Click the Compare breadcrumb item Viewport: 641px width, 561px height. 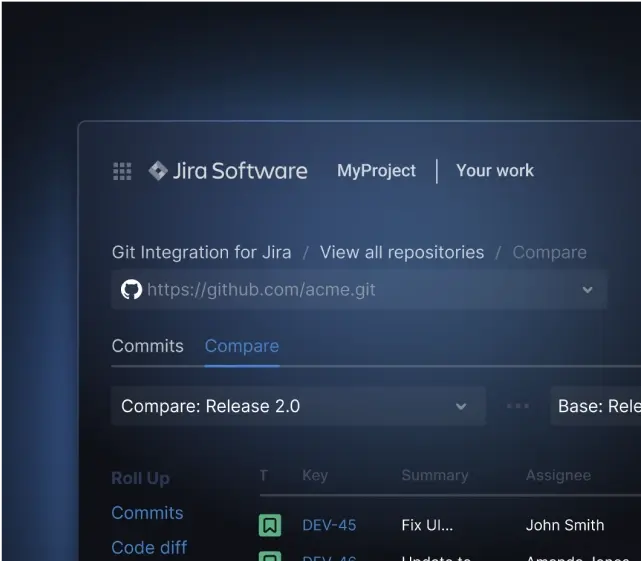pyautogui.click(x=549, y=252)
